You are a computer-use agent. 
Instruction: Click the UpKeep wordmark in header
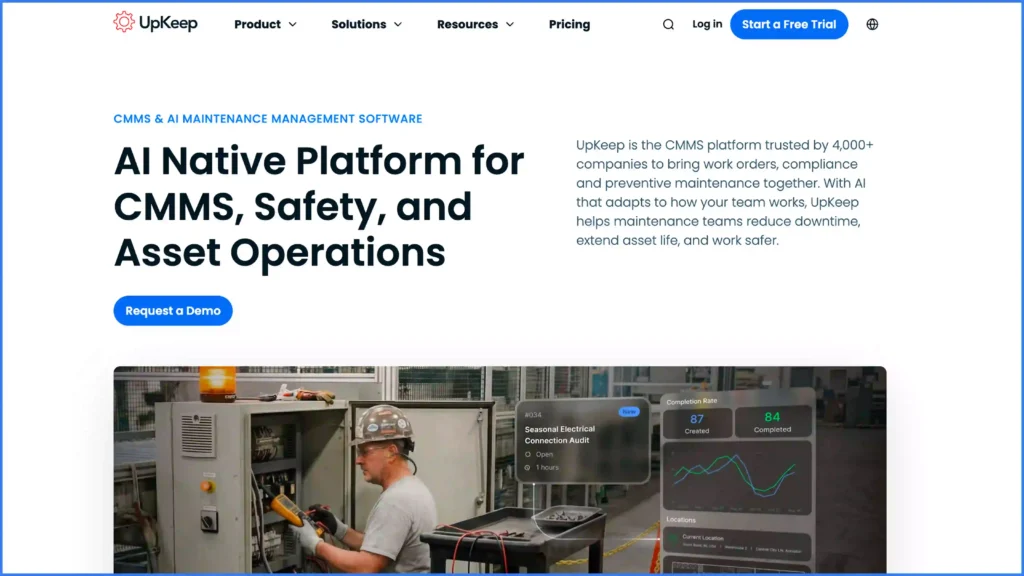(168, 24)
